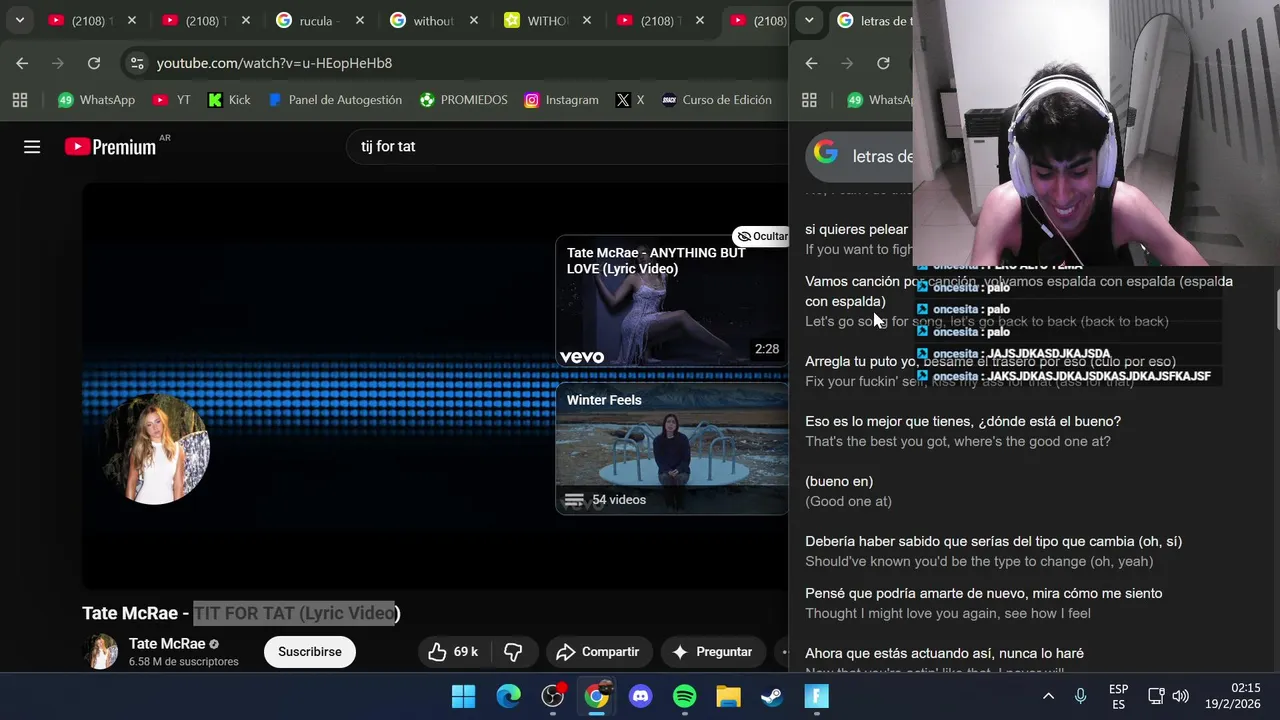
Task: Open the YouTube hamburger guide menu
Action: 32,147
